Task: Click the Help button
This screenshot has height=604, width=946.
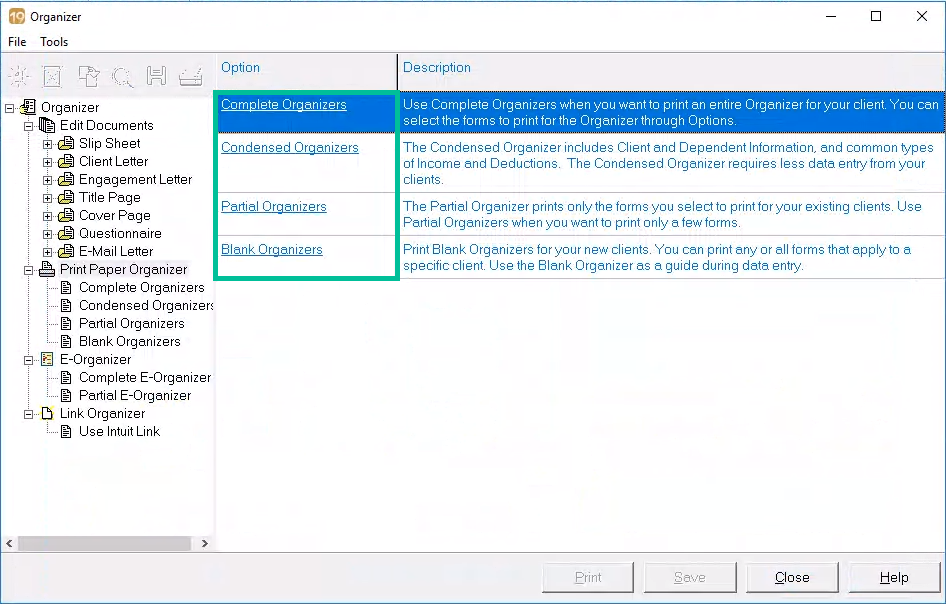Action: coord(894,577)
